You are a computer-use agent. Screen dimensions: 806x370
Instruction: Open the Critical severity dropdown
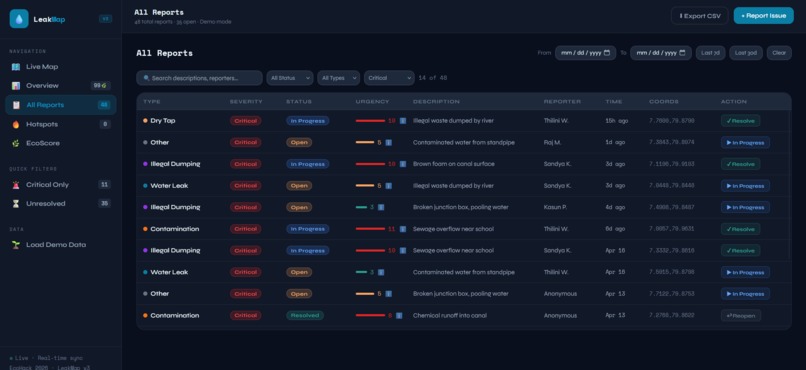tap(389, 78)
